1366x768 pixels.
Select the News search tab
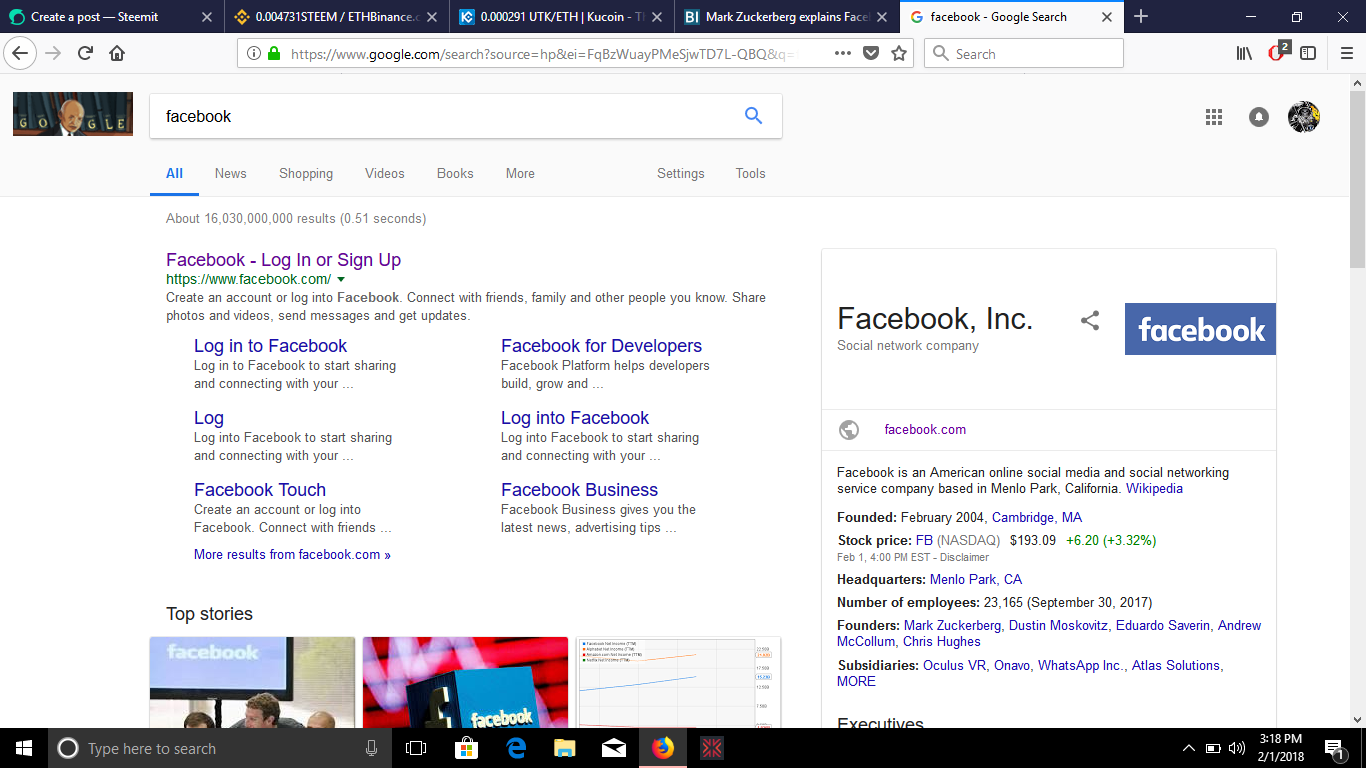[230, 173]
